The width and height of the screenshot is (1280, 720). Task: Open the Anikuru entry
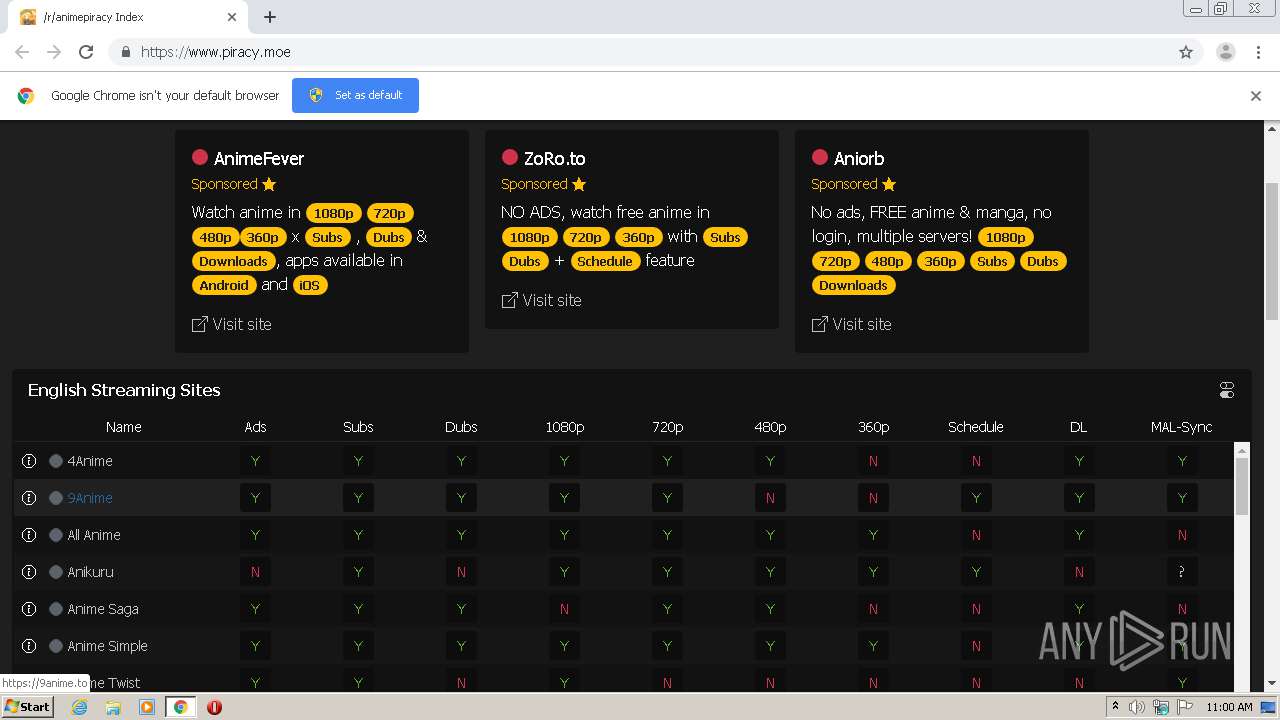click(90, 572)
